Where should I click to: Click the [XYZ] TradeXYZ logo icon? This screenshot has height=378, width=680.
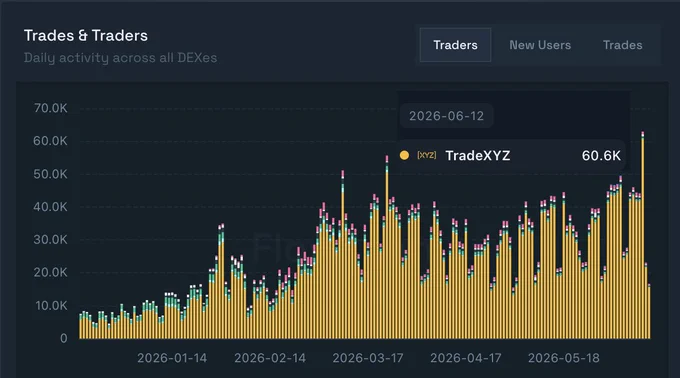tap(426, 155)
